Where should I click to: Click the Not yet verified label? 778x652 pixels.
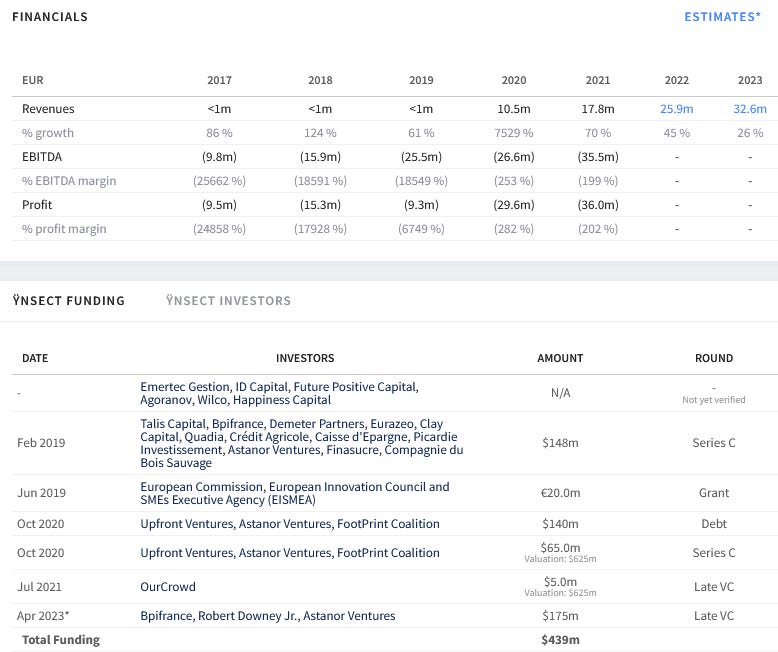(713, 399)
